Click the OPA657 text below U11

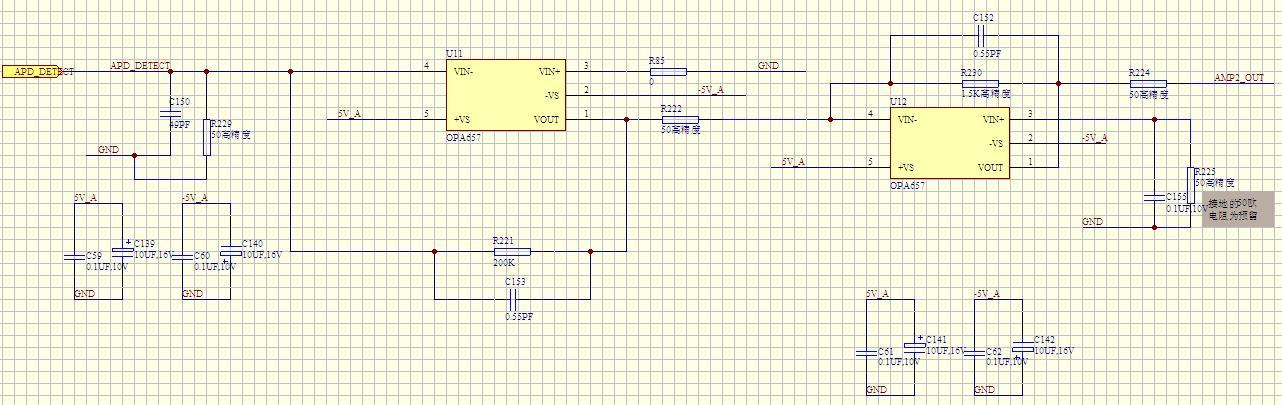coord(463,138)
